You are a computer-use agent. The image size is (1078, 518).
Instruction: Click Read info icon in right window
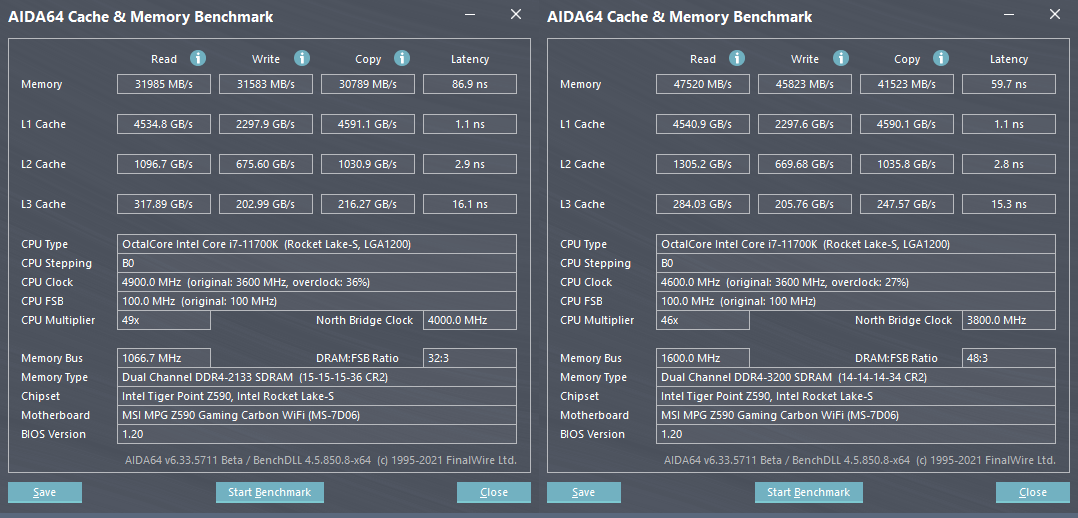[x=737, y=58]
